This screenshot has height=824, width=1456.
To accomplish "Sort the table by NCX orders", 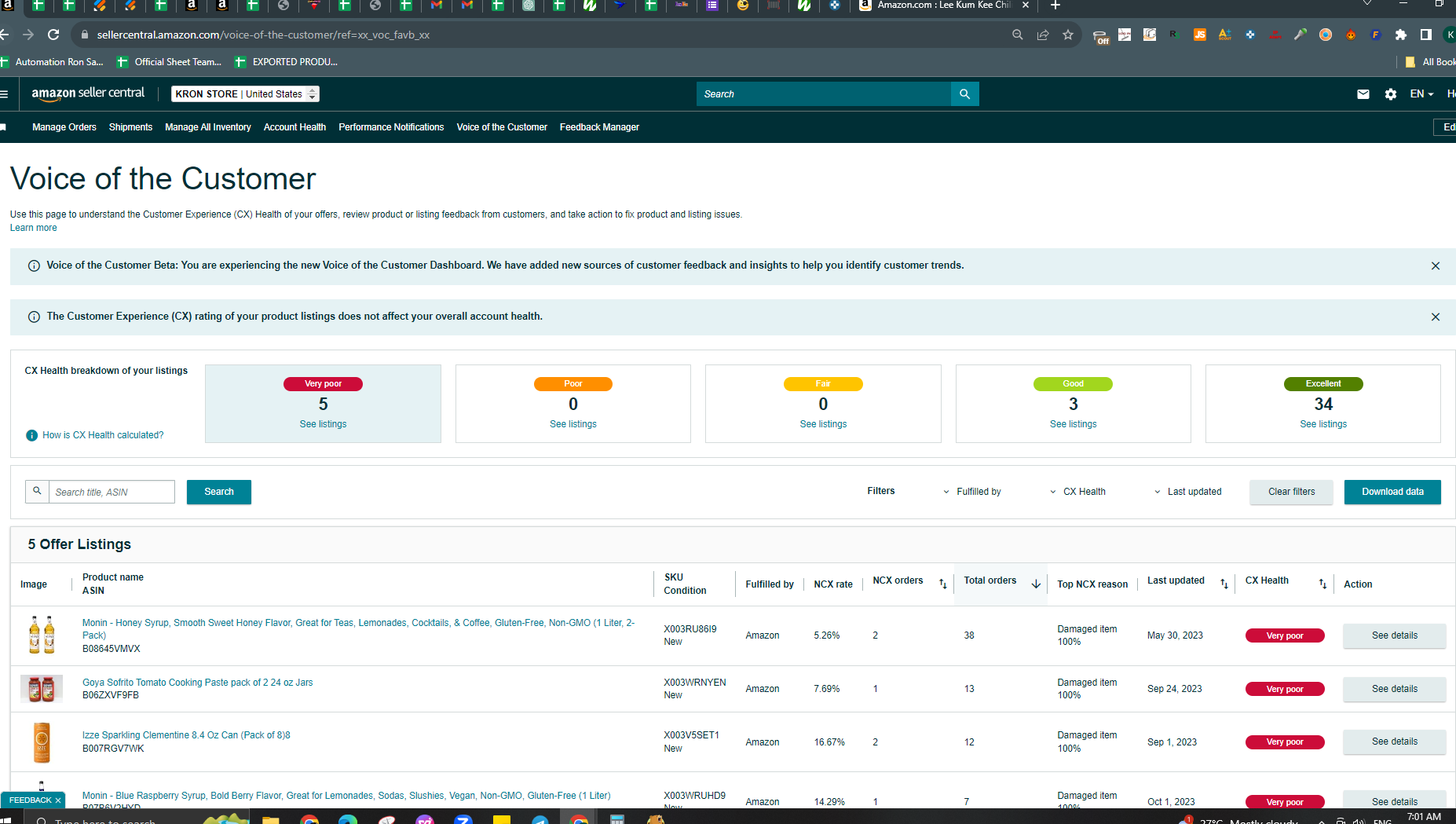I will tap(942, 584).
